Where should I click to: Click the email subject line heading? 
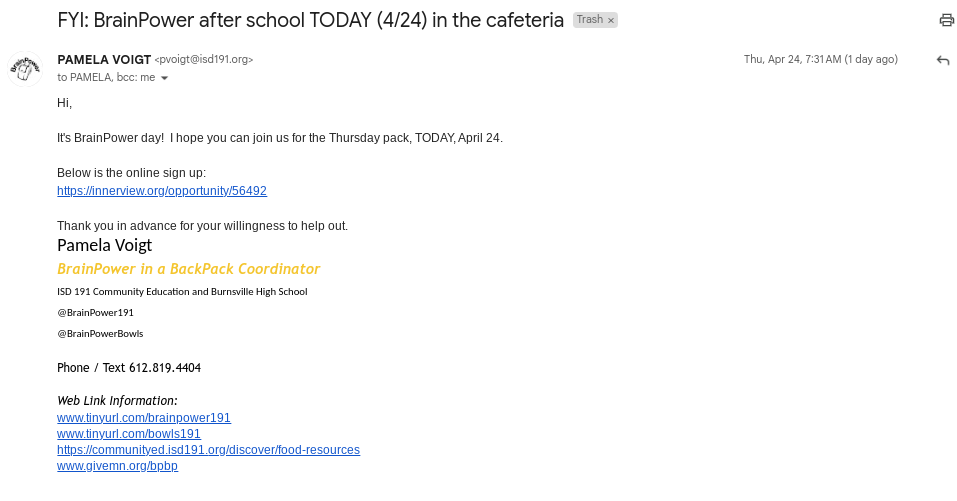[x=310, y=20]
